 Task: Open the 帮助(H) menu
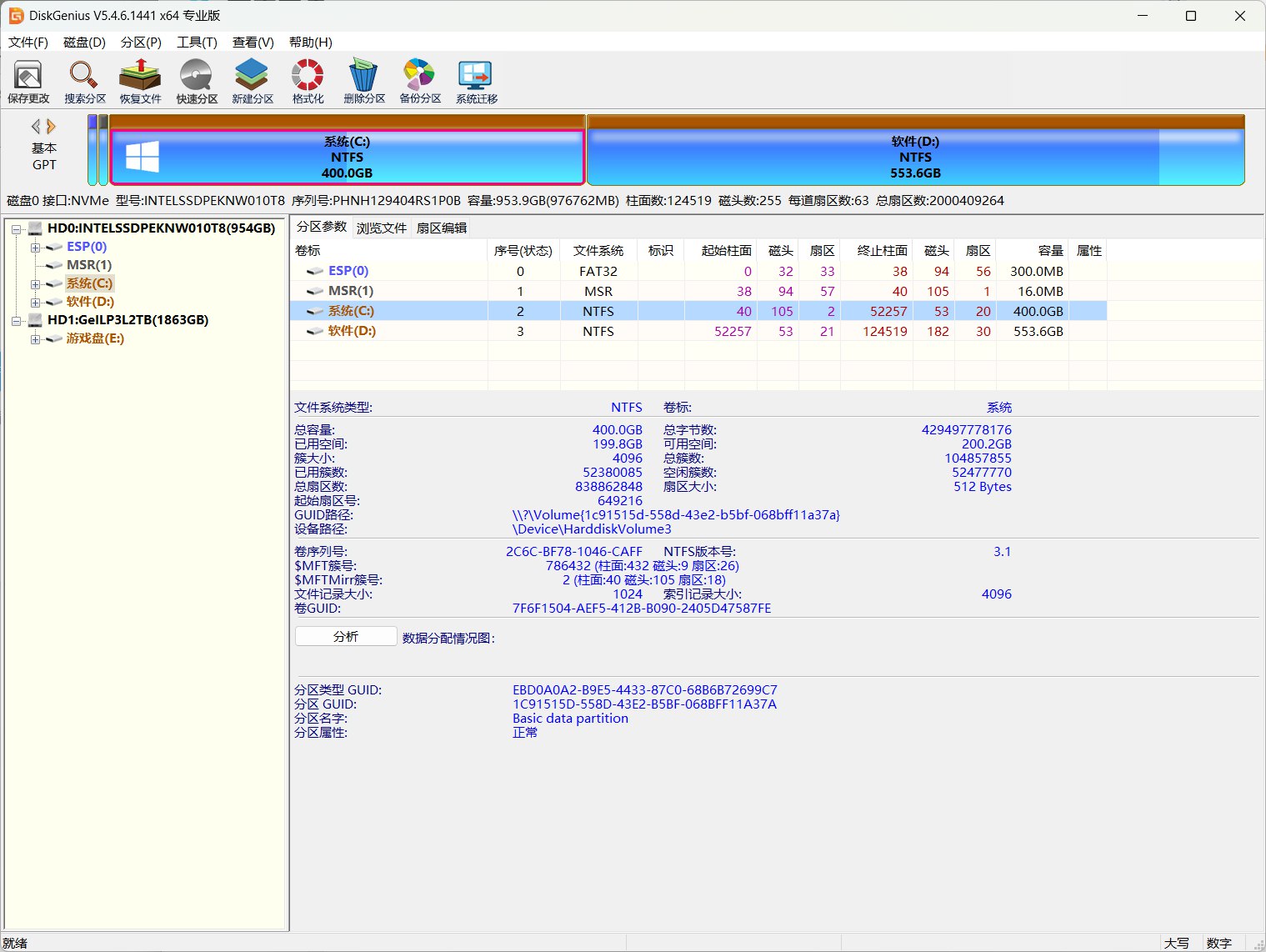(309, 42)
